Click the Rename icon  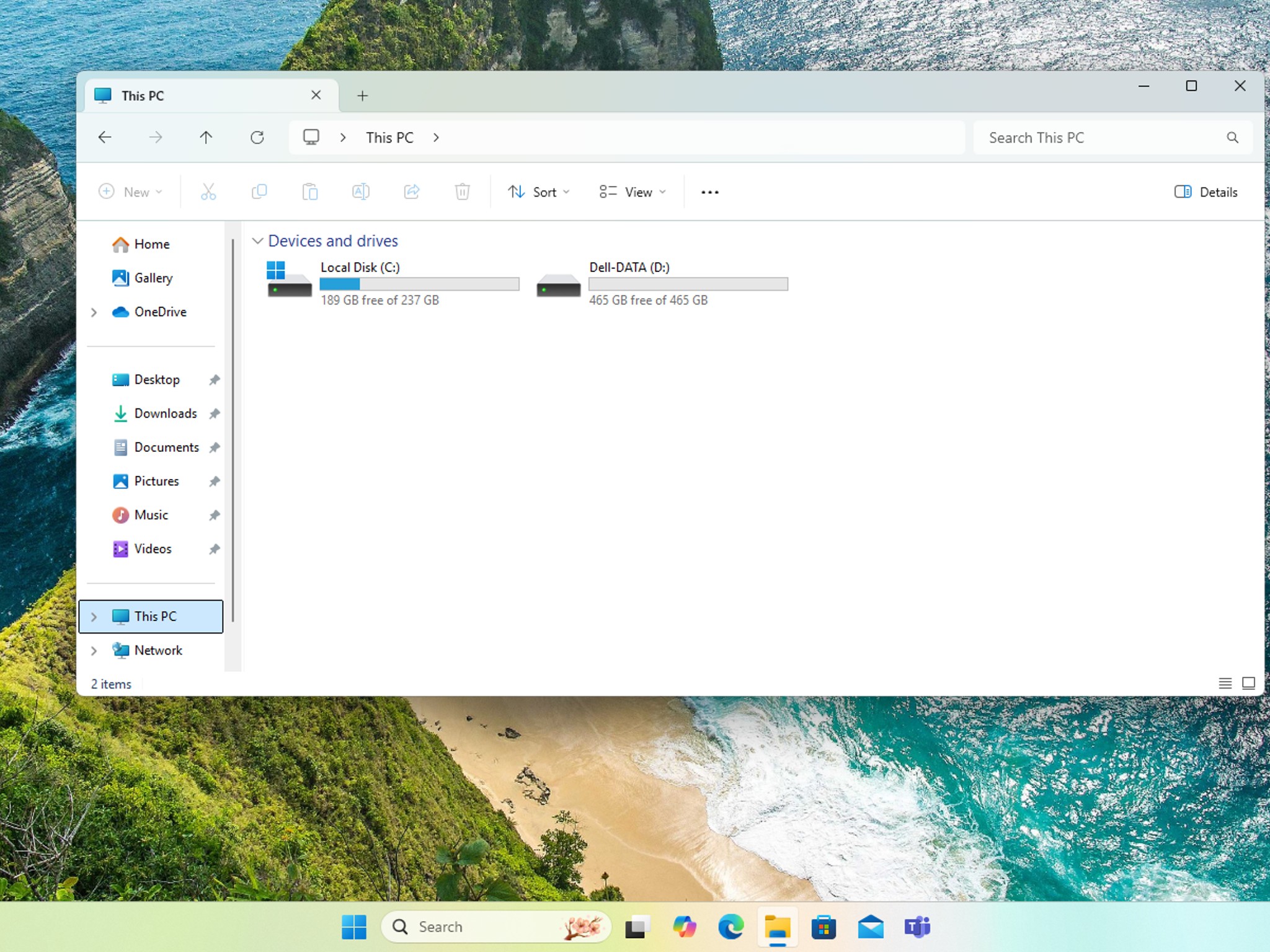tap(361, 192)
